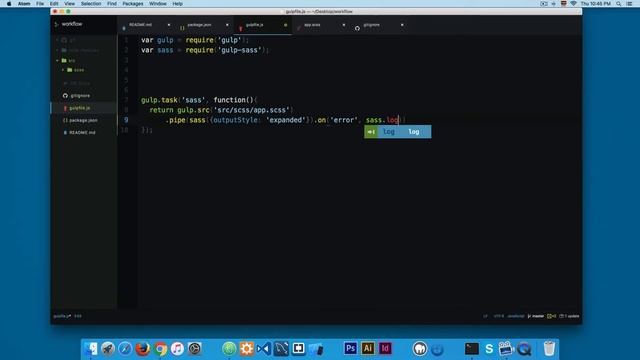The image size is (640, 360).
Task: Open the View menu
Action: pos(69,4)
